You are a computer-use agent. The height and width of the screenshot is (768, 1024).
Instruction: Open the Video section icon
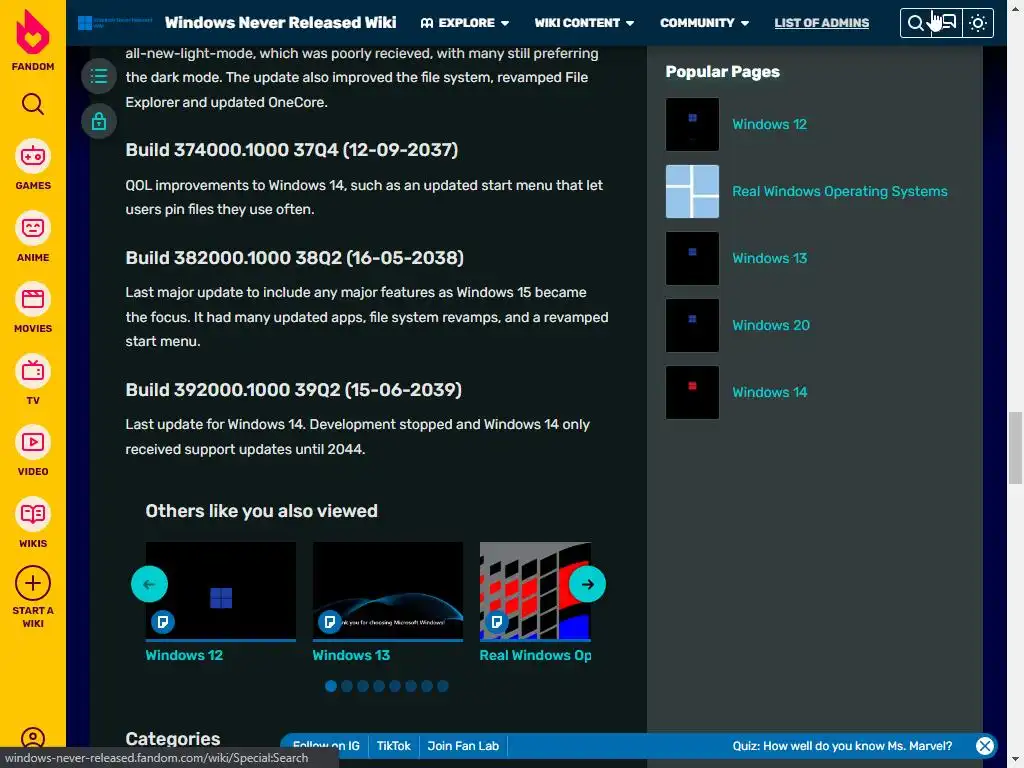point(33,442)
